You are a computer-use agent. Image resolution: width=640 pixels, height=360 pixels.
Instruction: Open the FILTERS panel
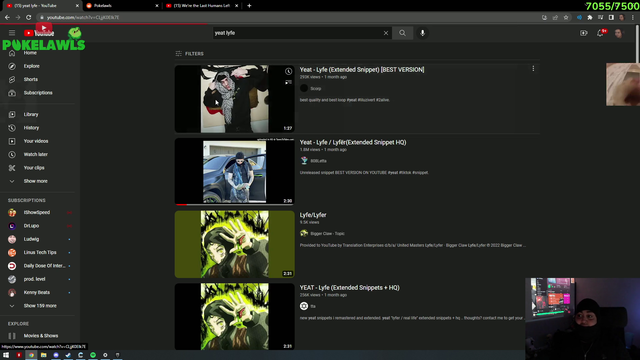pyautogui.click(x=189, y=53)
